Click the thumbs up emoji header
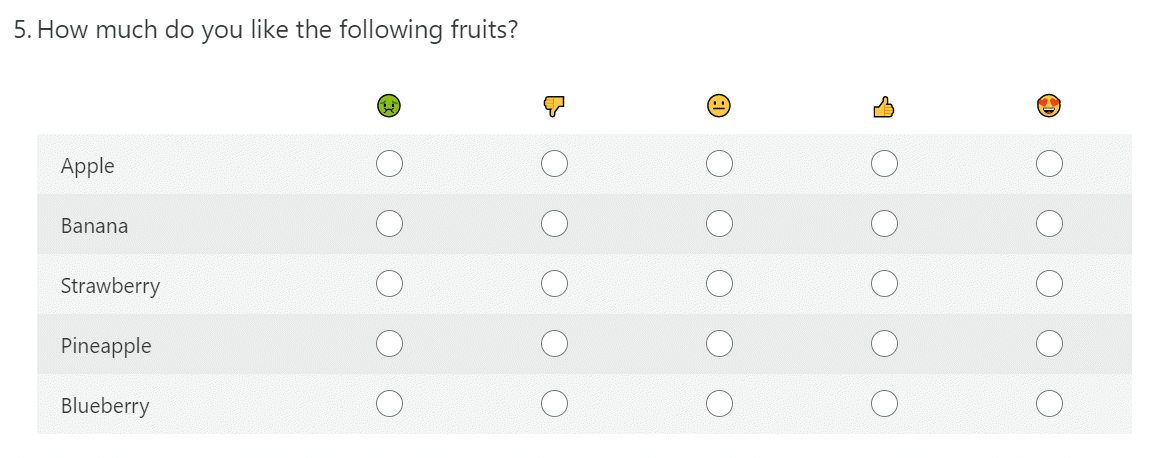Viewport: 1163px width, 458px height. coord(883,108)
